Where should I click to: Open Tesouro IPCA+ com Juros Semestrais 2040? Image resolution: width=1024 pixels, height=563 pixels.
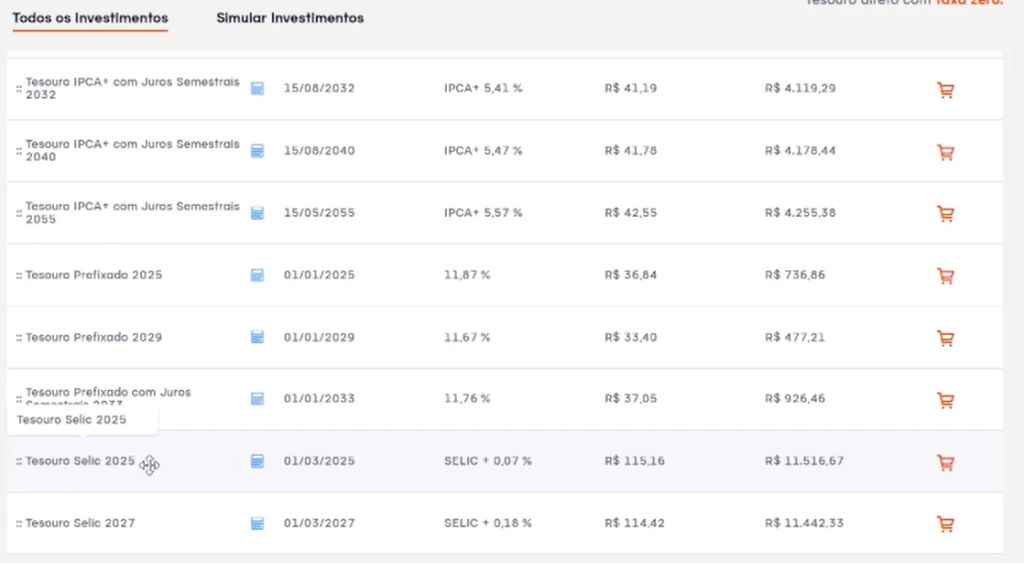pyautogui.click(x=133, y=150)
